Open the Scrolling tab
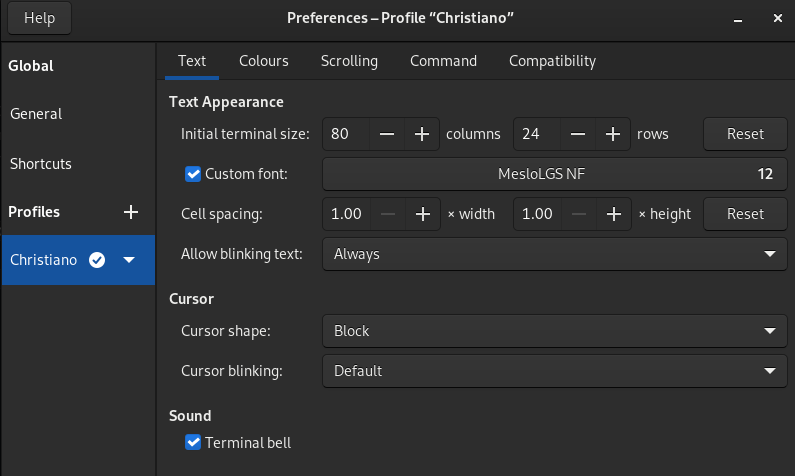This screenshot has width=795, height=476. click(349, 61)
